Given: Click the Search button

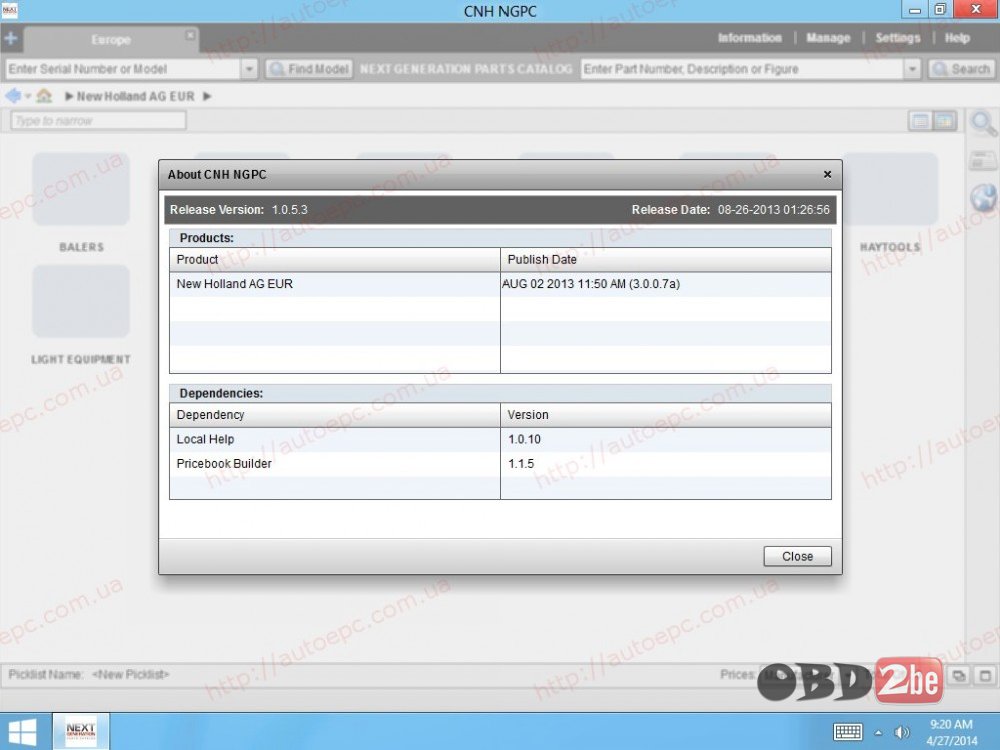Looking at the screenshot, I should [960, 69].
